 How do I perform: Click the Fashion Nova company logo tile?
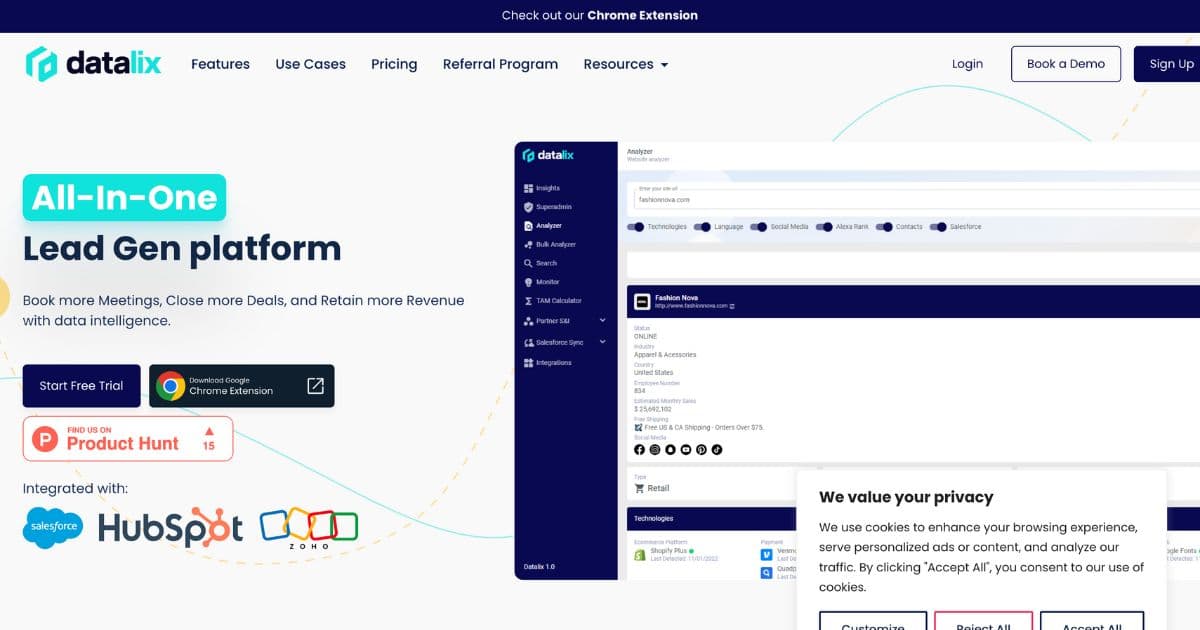642,301
